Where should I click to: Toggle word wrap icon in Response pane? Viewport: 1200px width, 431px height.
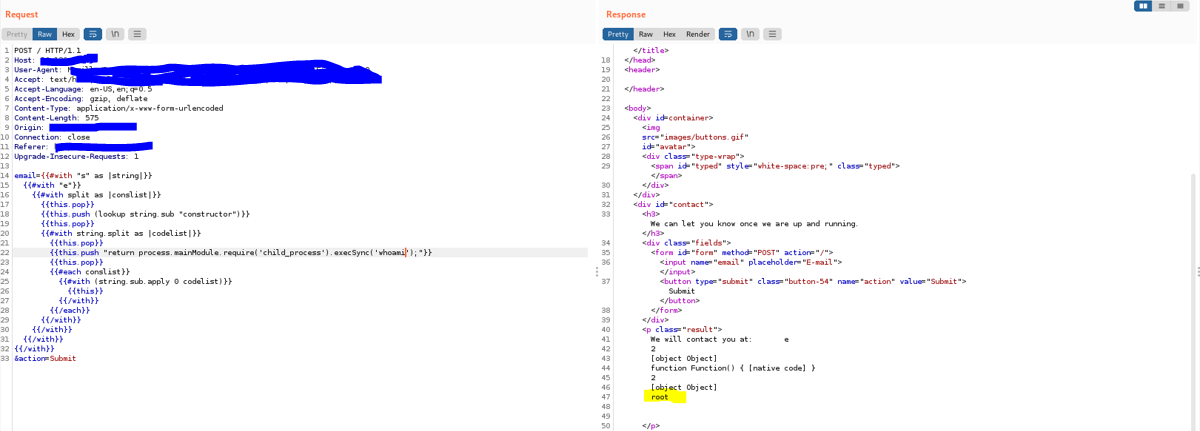pyautogui.click(x=729, y=34)
